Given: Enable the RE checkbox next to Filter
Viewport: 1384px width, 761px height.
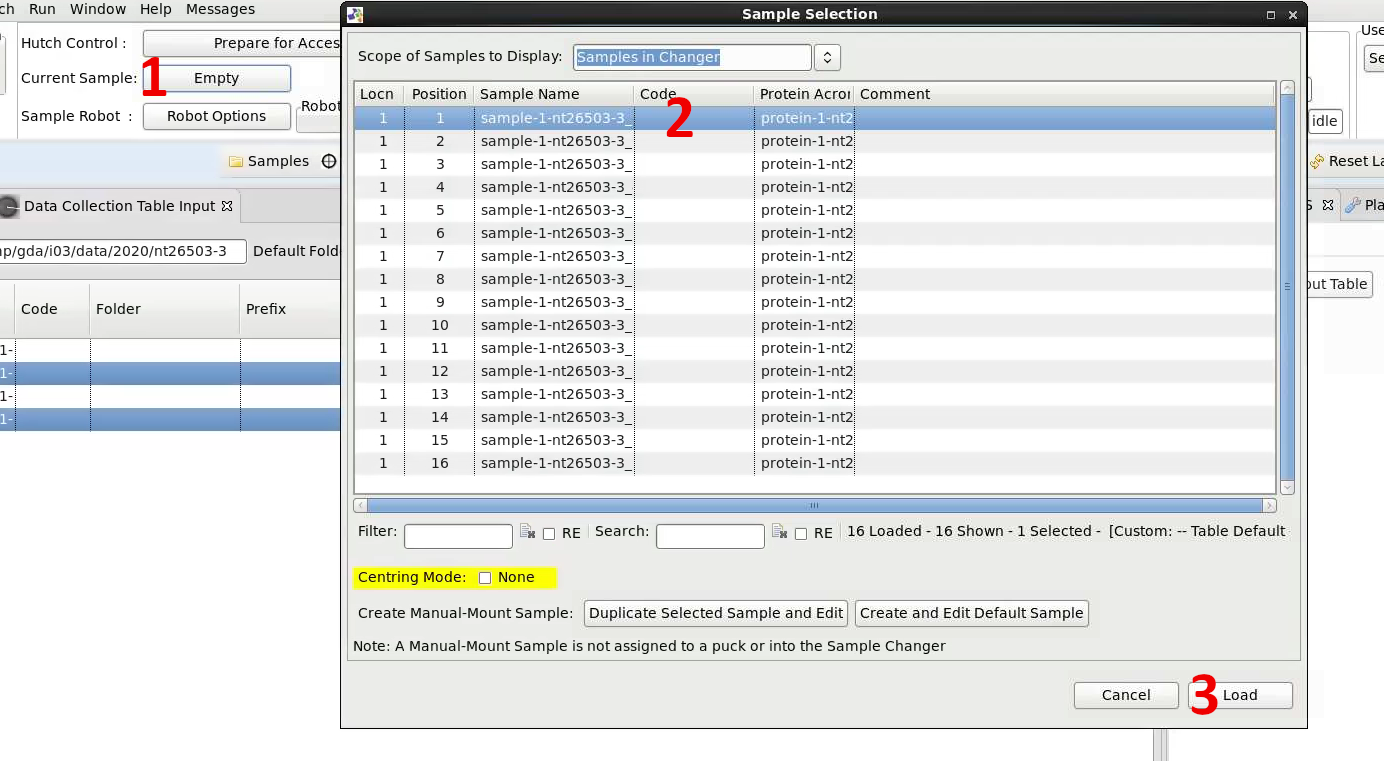Looking at the screenshot, I should [x=549, y=533].
